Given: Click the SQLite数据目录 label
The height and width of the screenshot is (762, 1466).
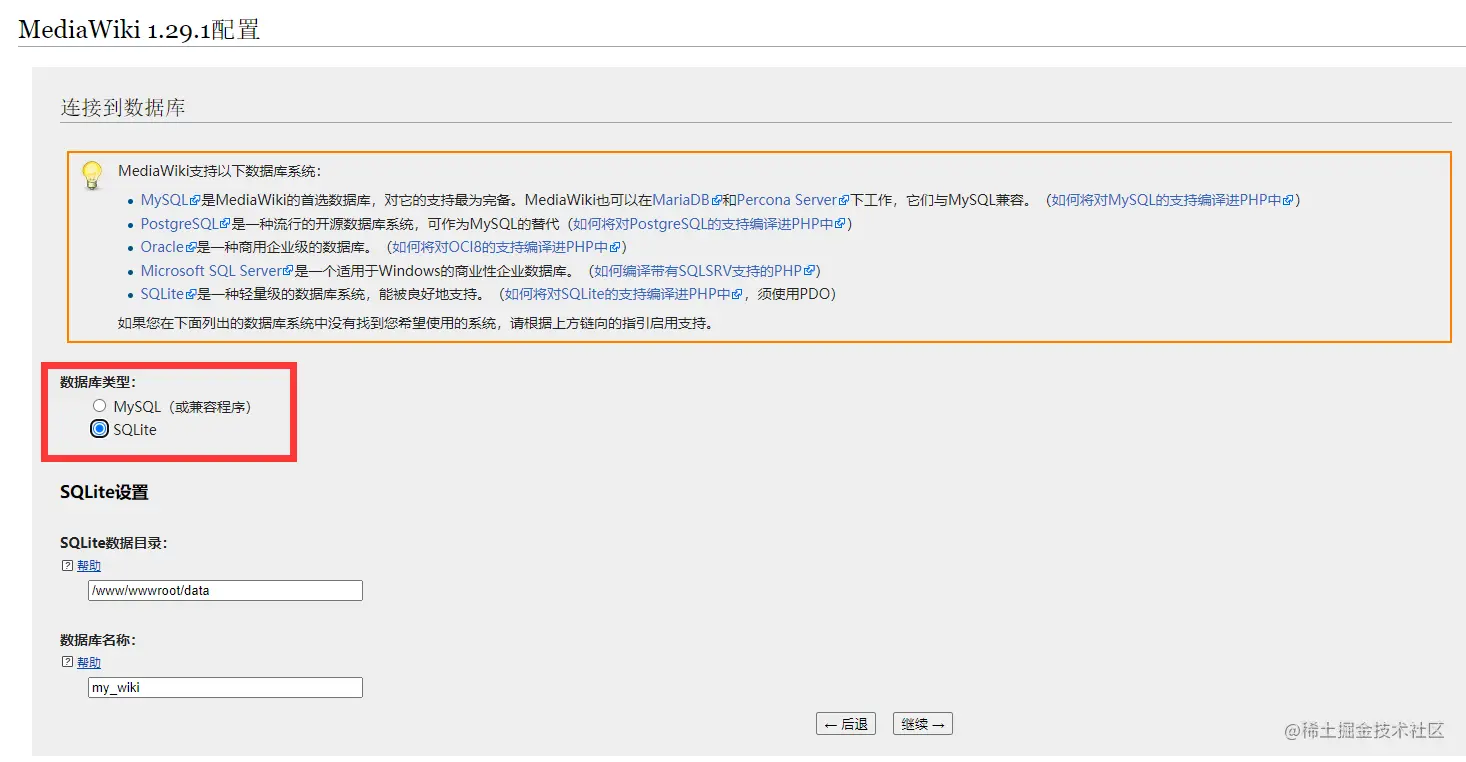Looking at the screenshot, I should [x=113, y=543].
